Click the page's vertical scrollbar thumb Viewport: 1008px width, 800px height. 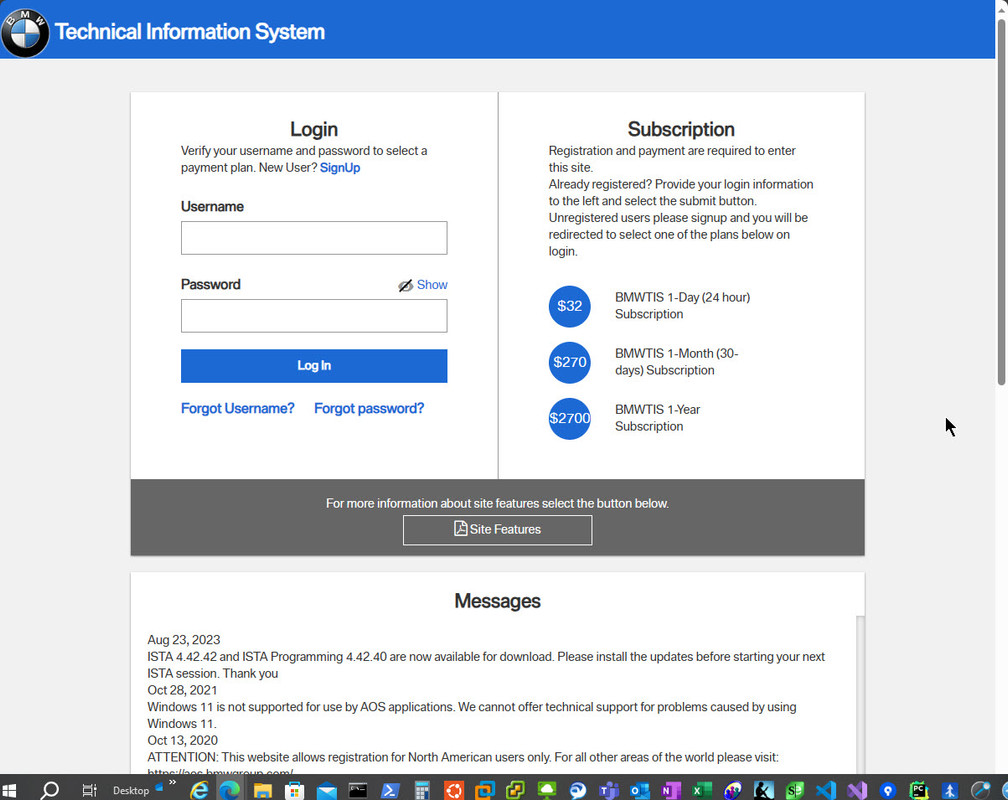click(1002, 203)
